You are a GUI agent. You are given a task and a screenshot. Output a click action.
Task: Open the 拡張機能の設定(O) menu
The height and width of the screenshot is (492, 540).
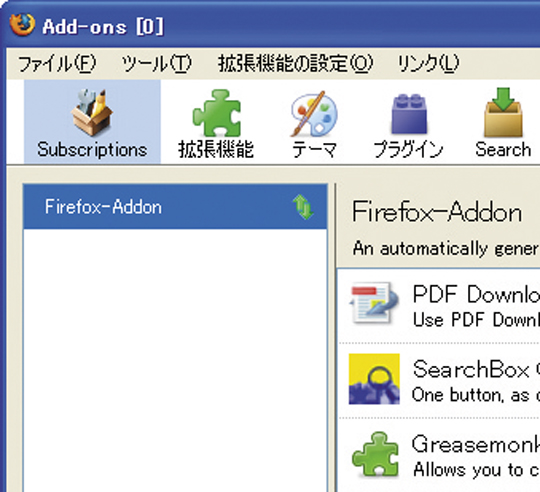tap(295, 64)
